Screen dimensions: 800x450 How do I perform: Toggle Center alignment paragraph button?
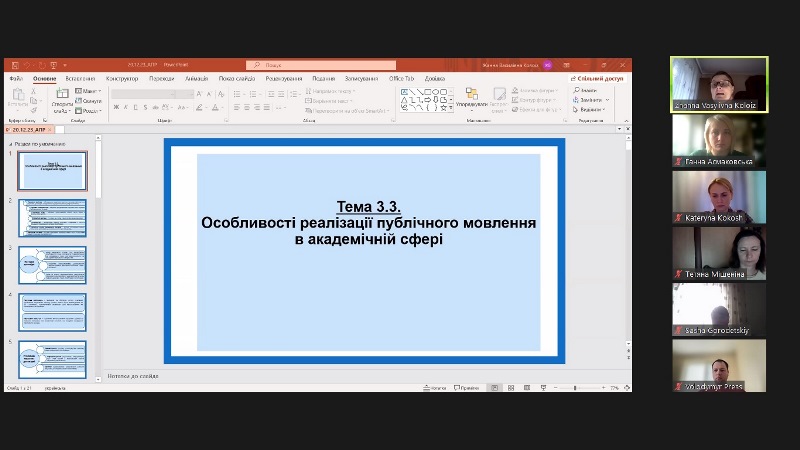[x=247, y=107]
